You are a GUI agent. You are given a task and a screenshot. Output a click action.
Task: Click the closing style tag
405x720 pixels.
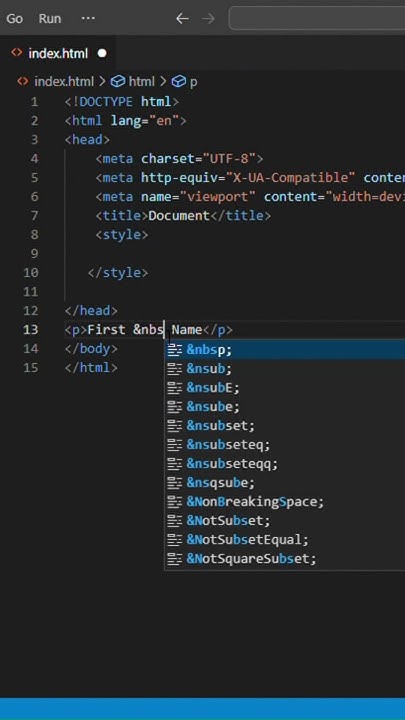coord(118,273)
